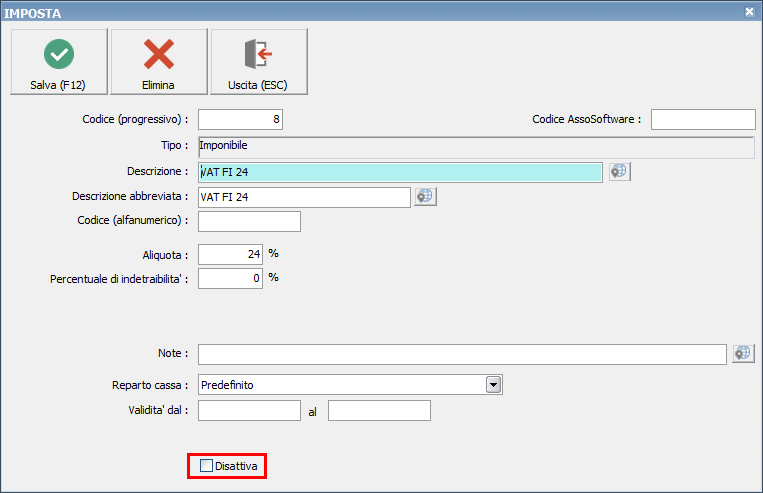
Task: Click into the Descrizione field with VAT FI 24
Action: tap(400, 172)
